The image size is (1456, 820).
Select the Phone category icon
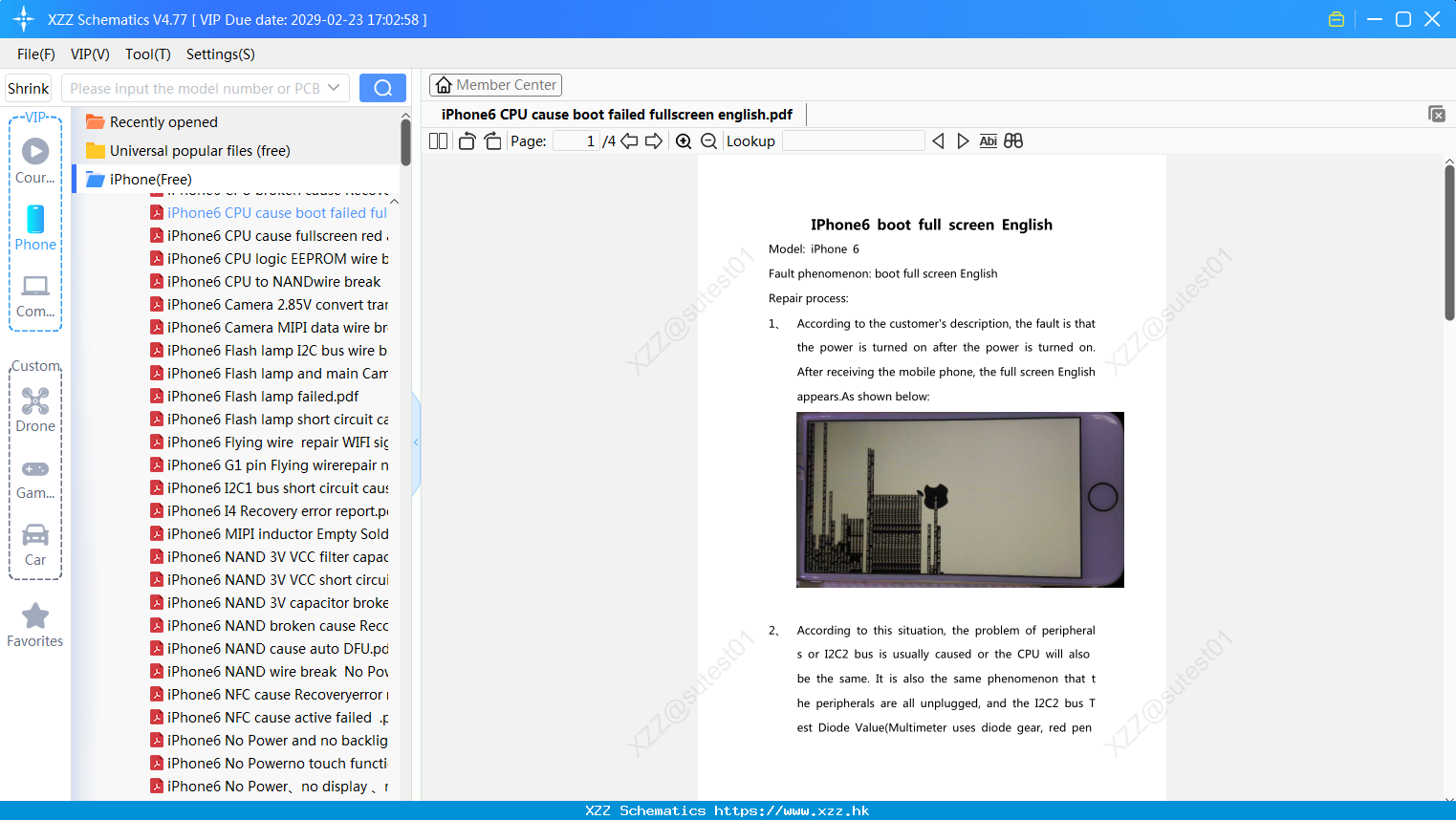coord(35,227)
